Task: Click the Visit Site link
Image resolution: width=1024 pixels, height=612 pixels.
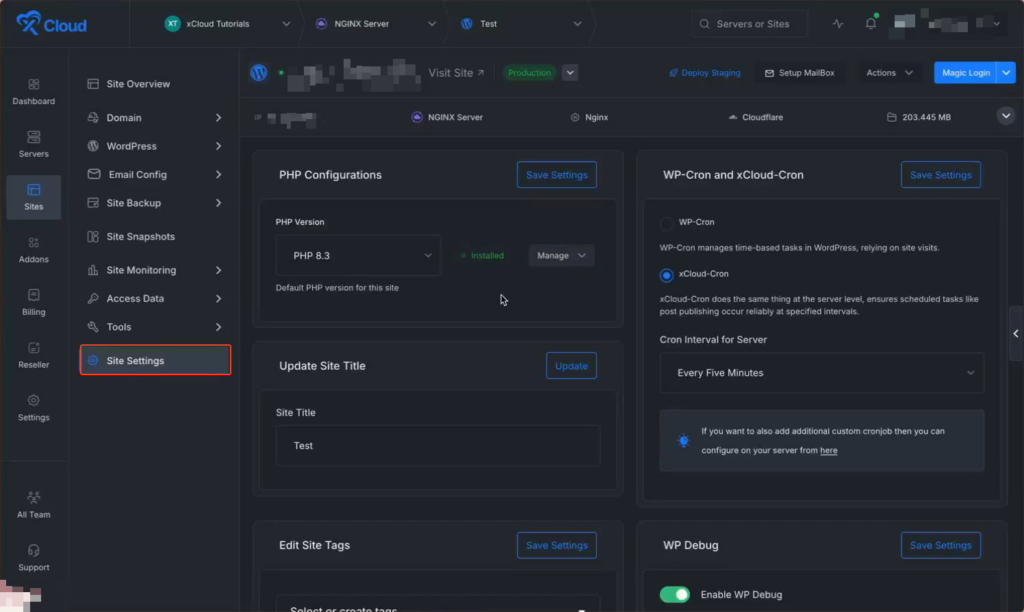Action: click(x=456, y=72)
